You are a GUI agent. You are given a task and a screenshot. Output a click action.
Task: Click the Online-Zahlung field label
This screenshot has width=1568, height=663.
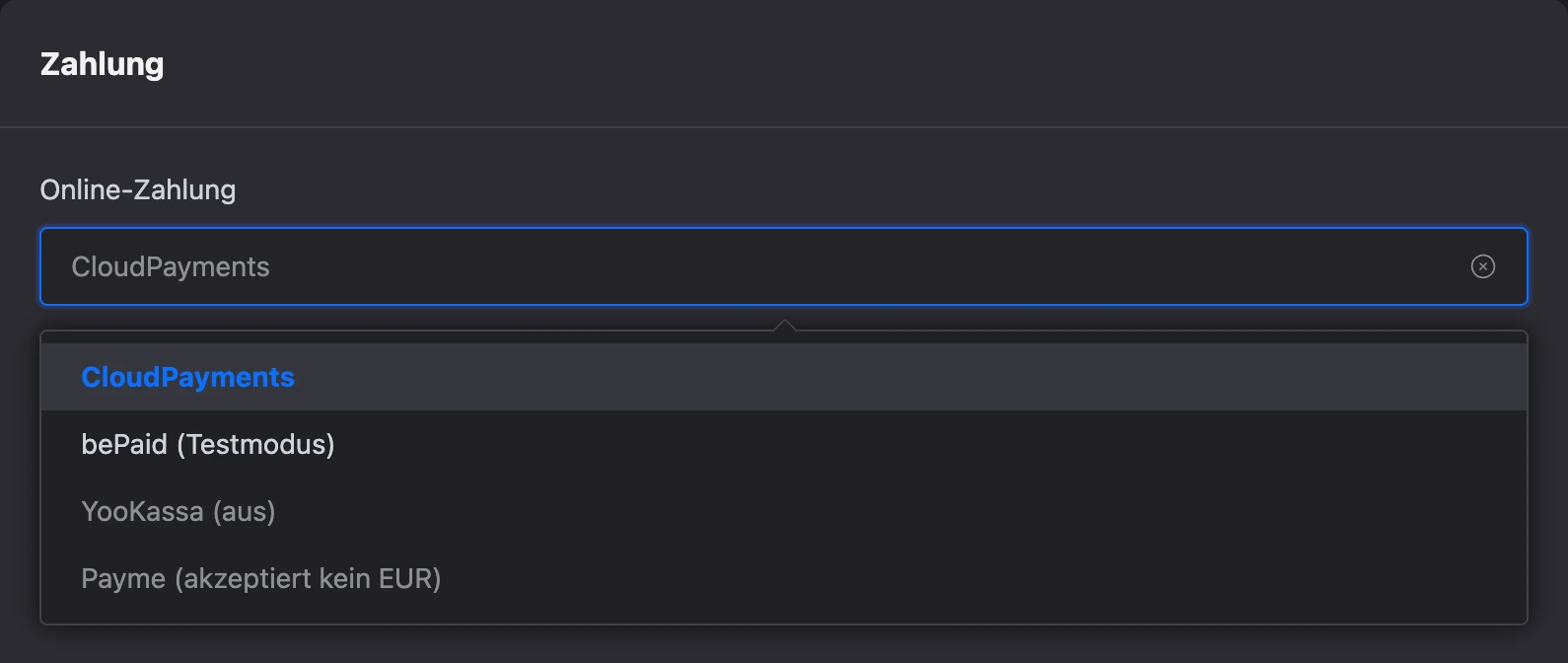[138, 189]
